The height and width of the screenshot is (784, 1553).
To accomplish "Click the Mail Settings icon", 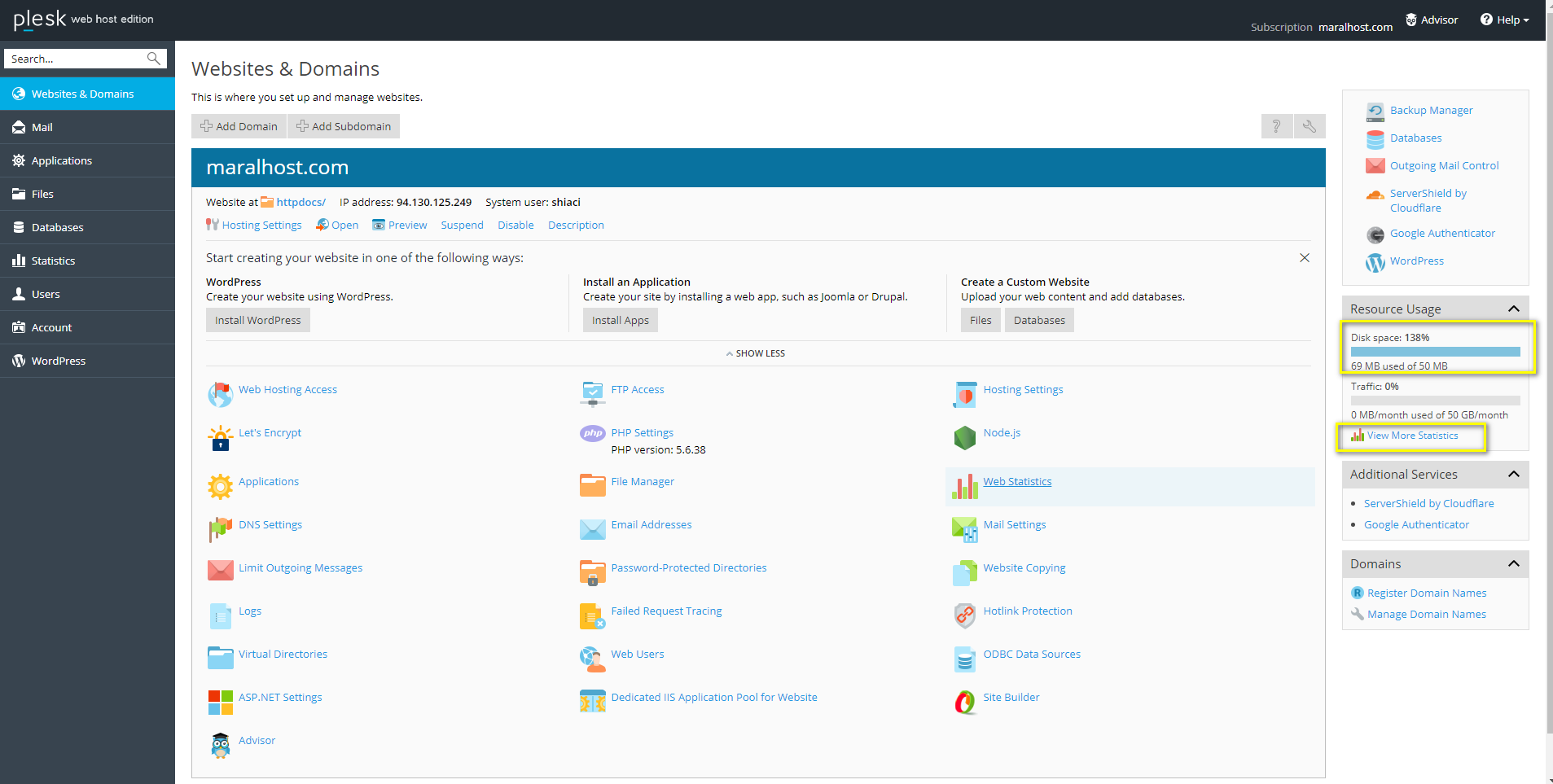I will coord(965,530).
